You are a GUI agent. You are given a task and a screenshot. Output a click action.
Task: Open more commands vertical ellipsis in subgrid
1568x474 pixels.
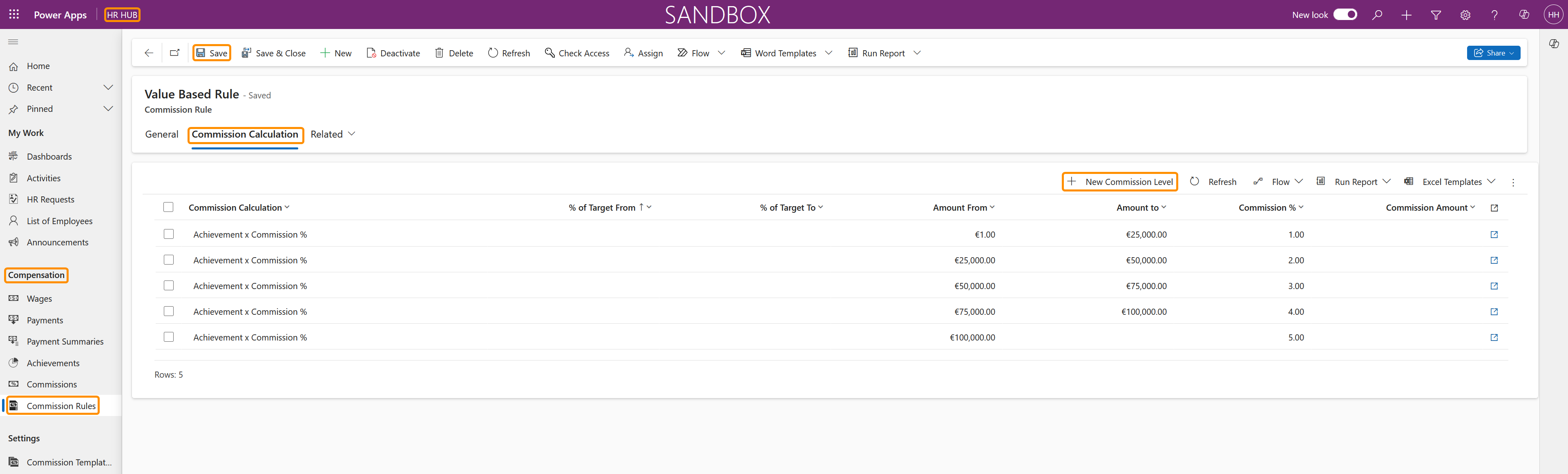click(1513, 182)
